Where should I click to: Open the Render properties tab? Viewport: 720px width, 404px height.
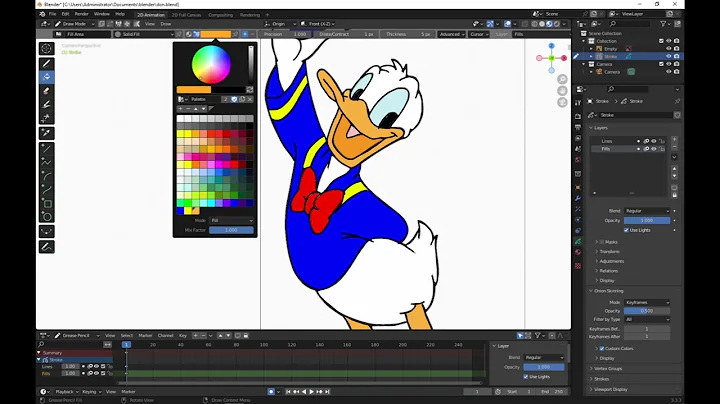tap(578, 116)
